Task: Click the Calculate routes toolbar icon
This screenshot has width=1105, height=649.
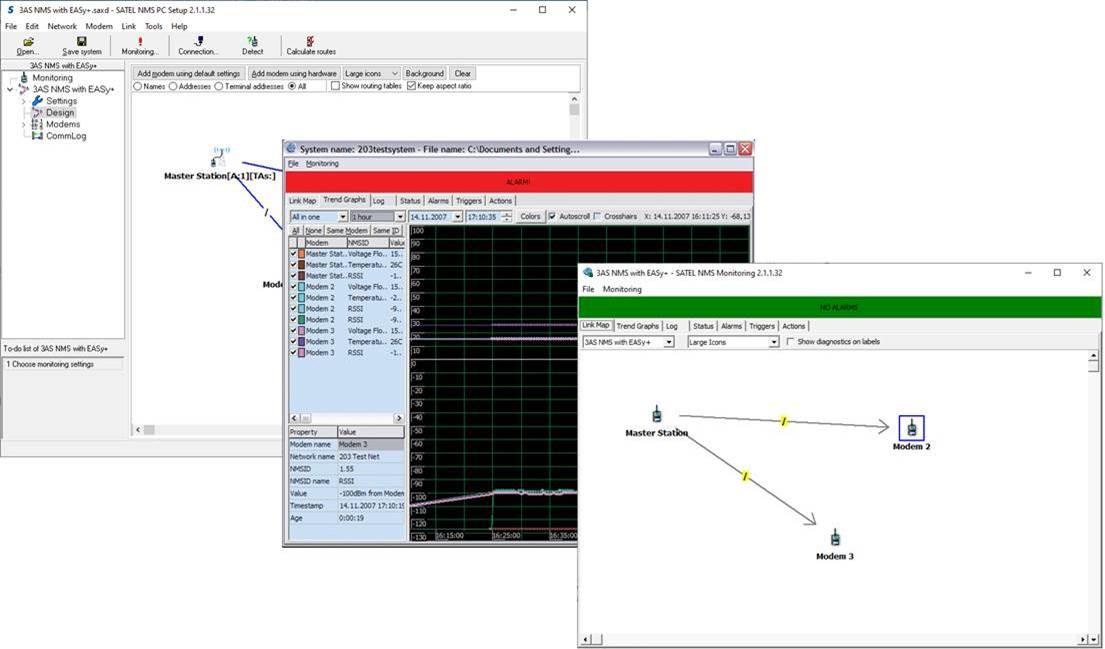Action: [310, 42]
